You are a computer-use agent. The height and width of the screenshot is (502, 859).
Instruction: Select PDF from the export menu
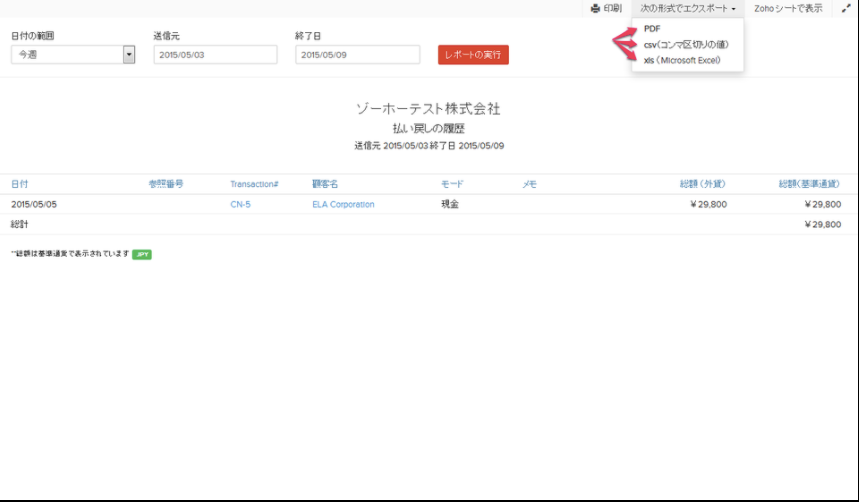pos(652,29)
